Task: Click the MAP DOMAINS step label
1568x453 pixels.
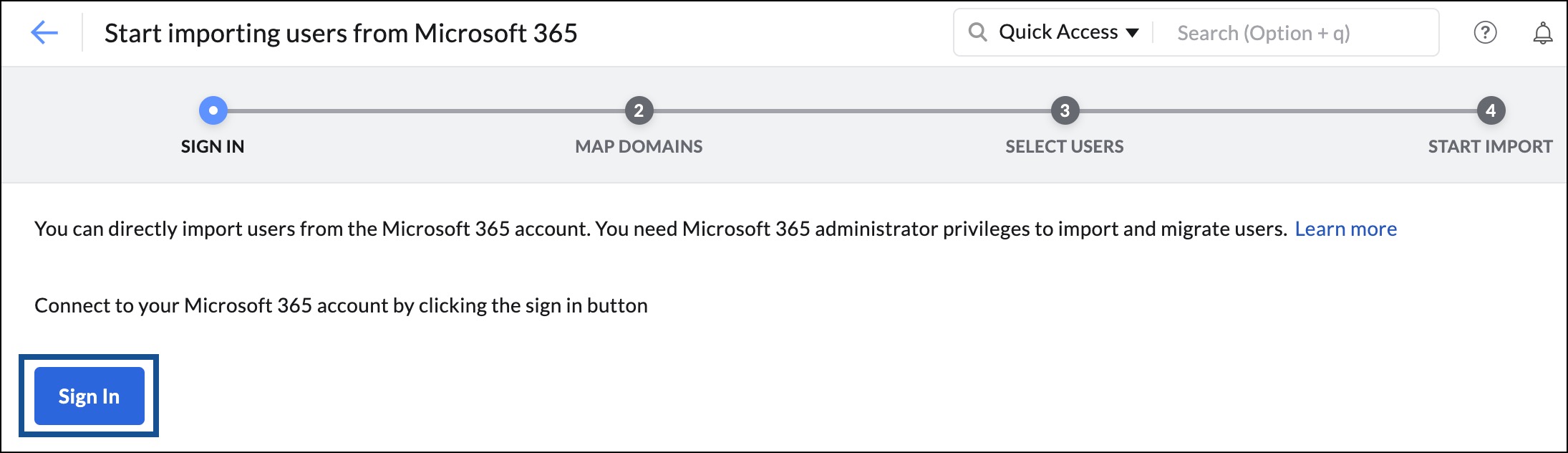Action: [639, 146]
